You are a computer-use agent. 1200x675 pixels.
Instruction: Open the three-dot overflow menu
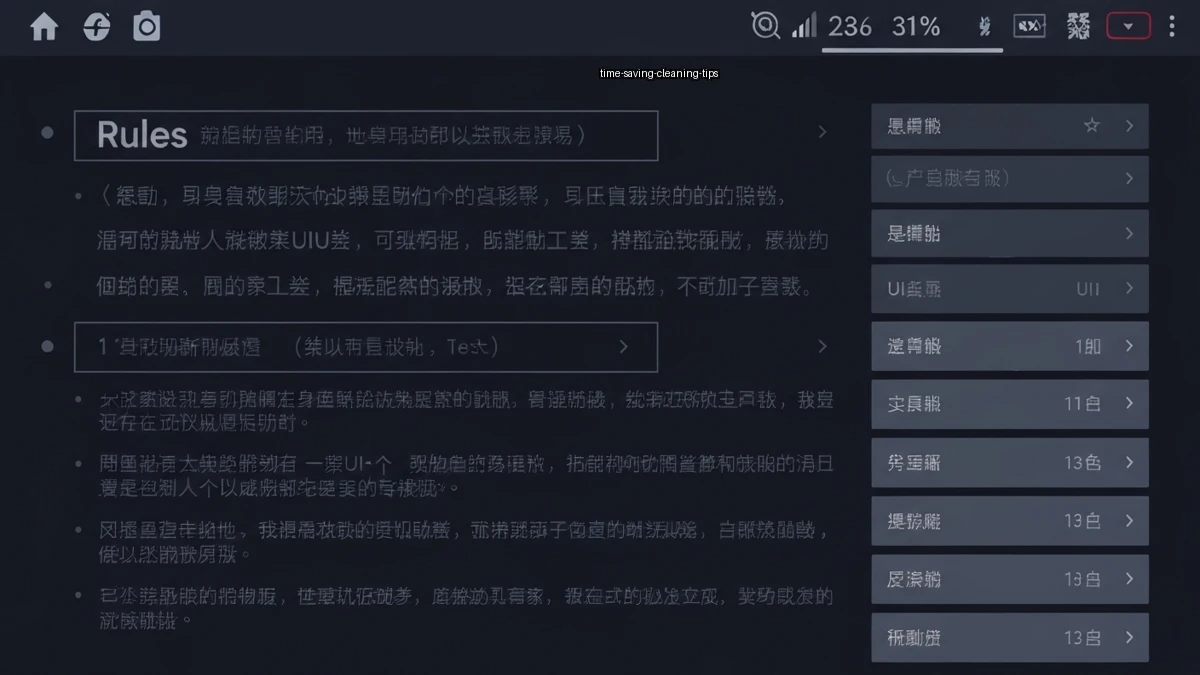[1172, 27]
